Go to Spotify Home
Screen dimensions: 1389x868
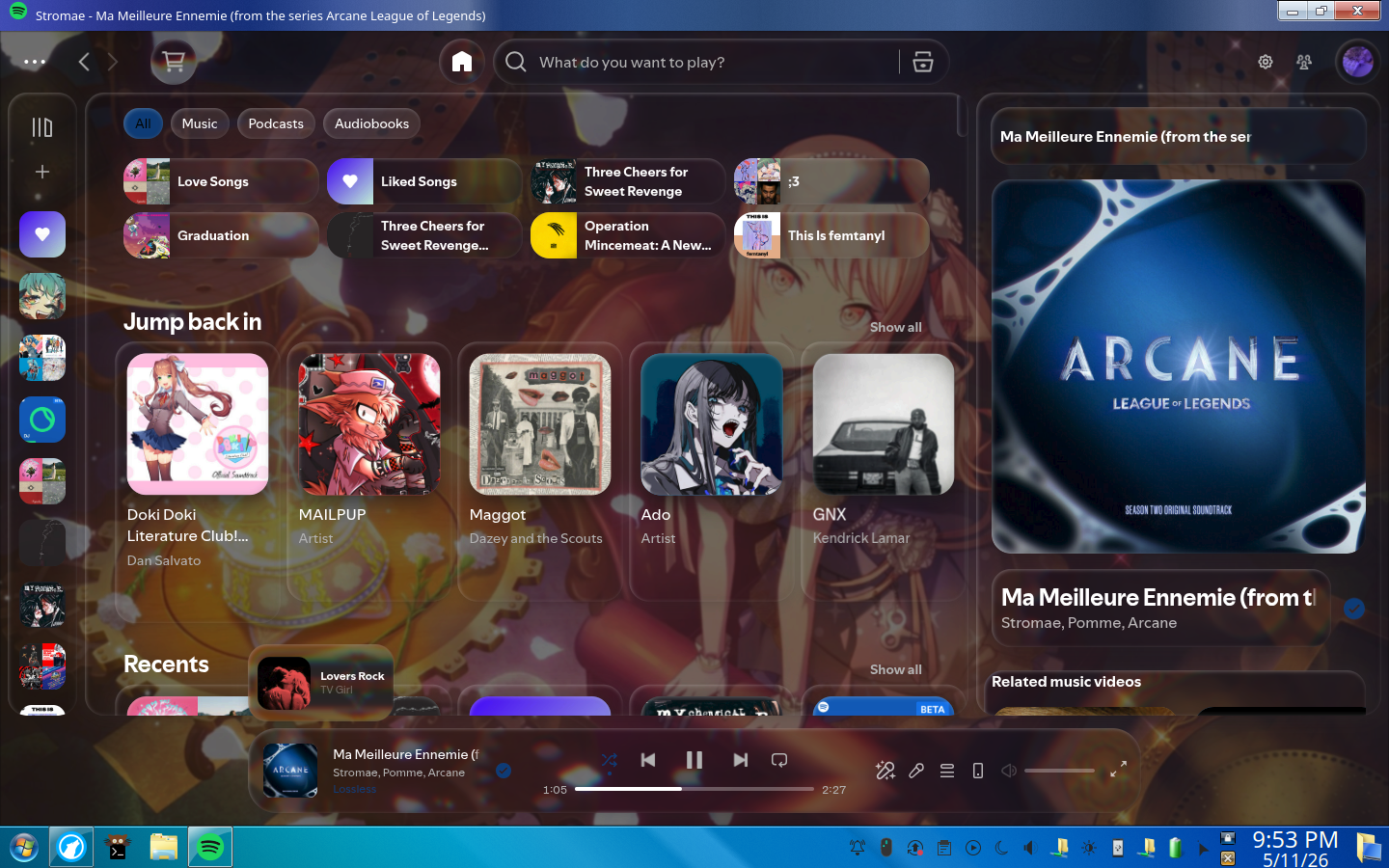[x=462, y=62]
